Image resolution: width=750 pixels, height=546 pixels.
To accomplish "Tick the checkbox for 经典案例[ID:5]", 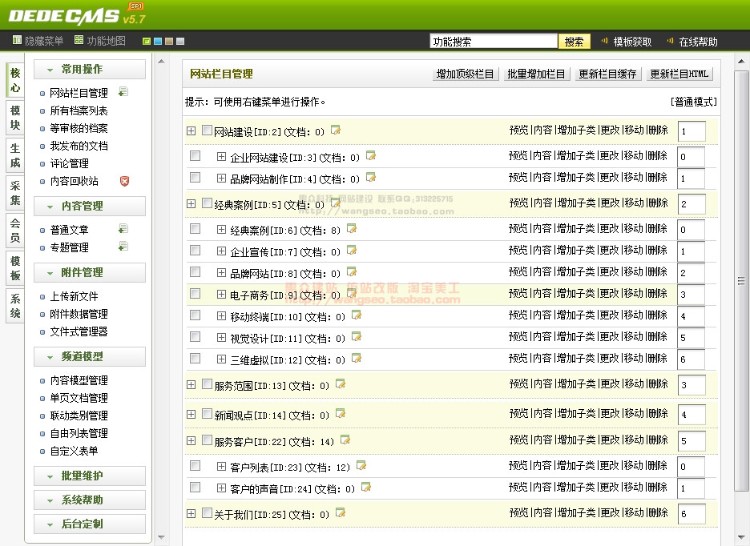I will point(207,203).
